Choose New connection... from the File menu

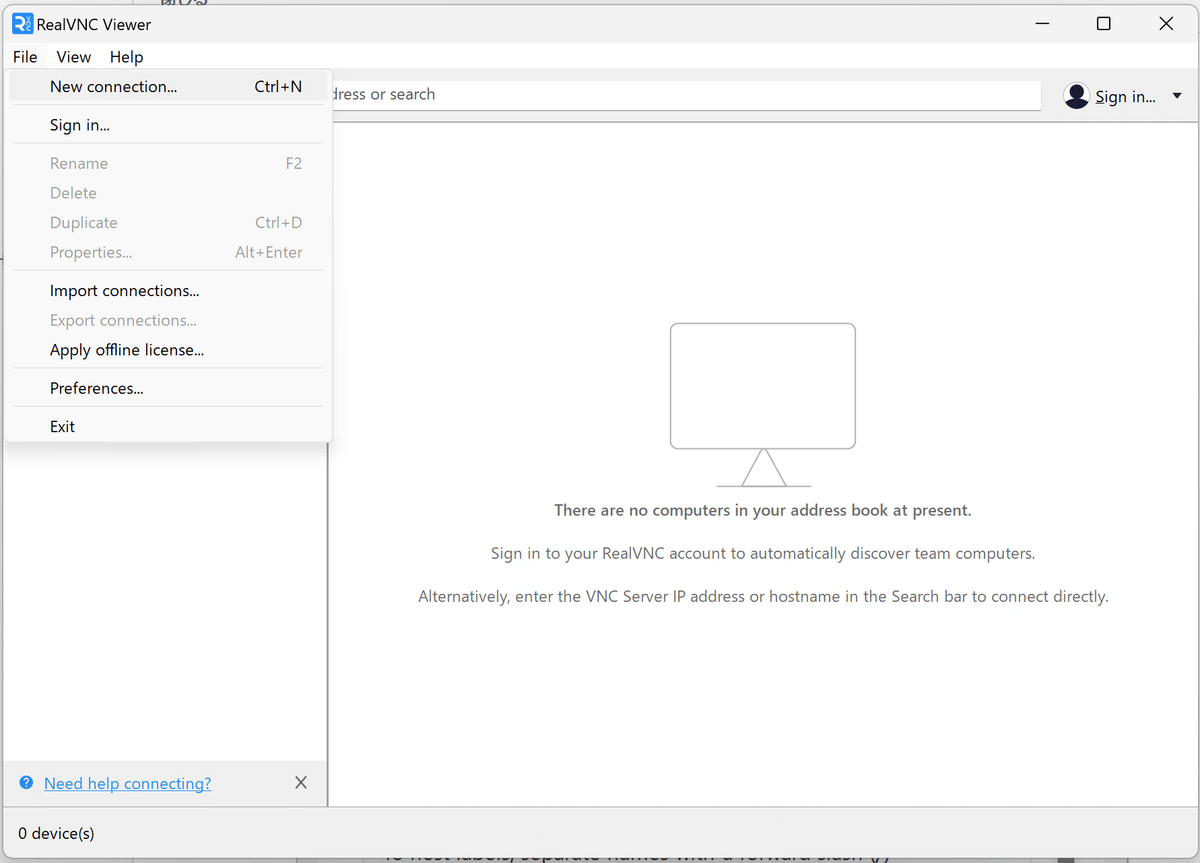168,87
